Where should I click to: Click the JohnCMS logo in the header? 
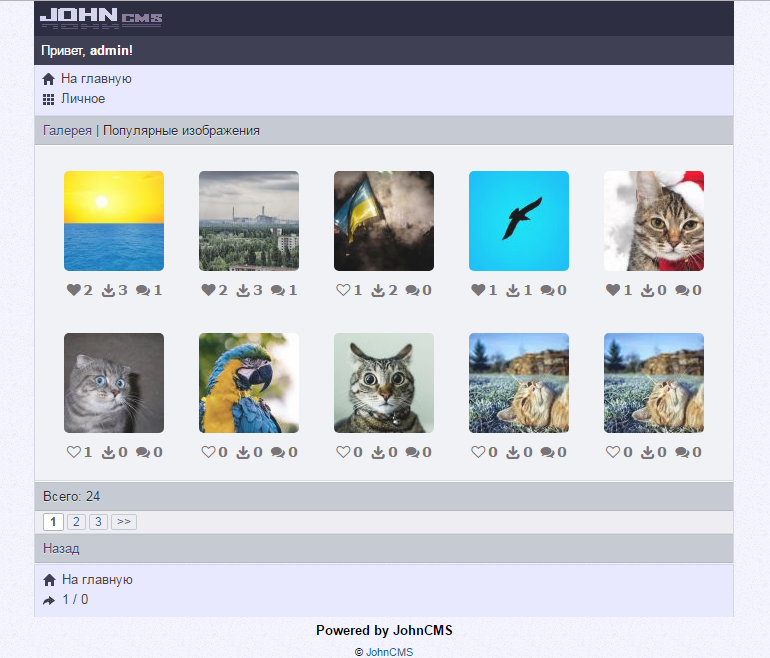100,17
